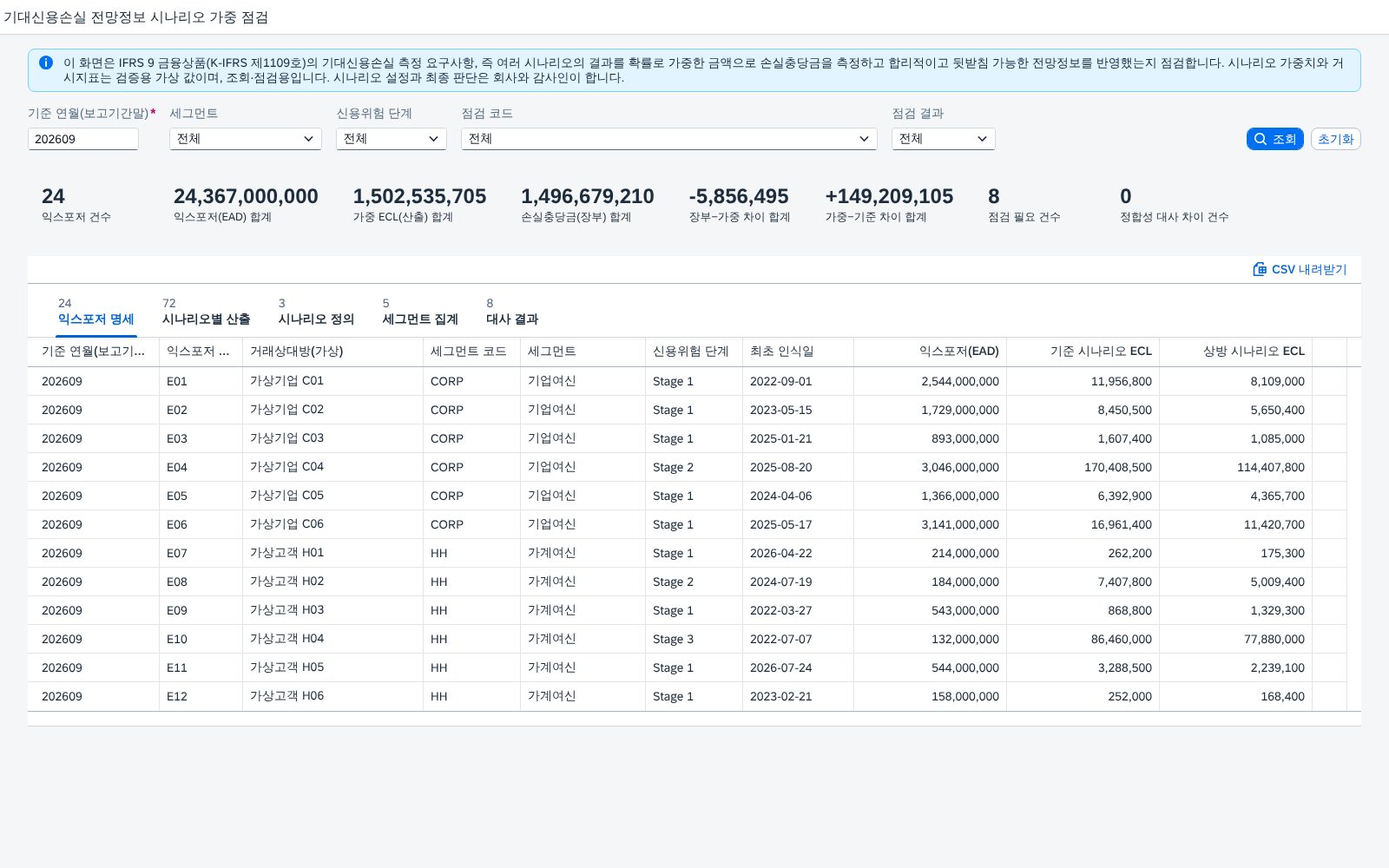Click the 거래상대방(가상) column header
1389x868 pixels.
pos(332,352)
